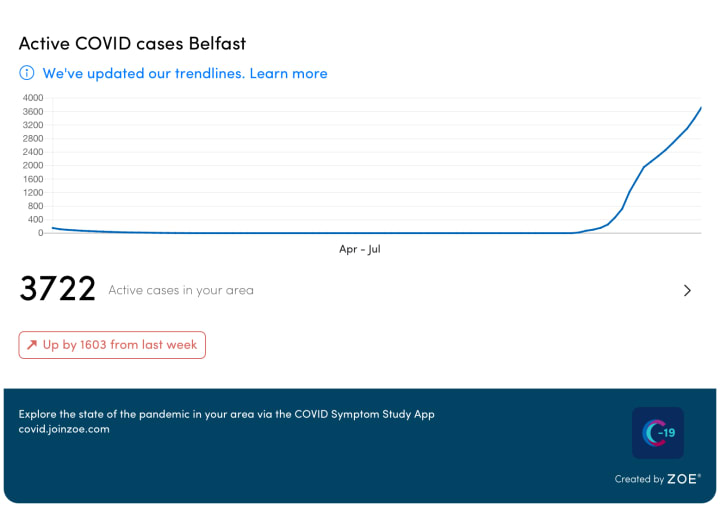
Task: Open the C-19 app logo
Action: pyautogui.click(x=658, y=433)
